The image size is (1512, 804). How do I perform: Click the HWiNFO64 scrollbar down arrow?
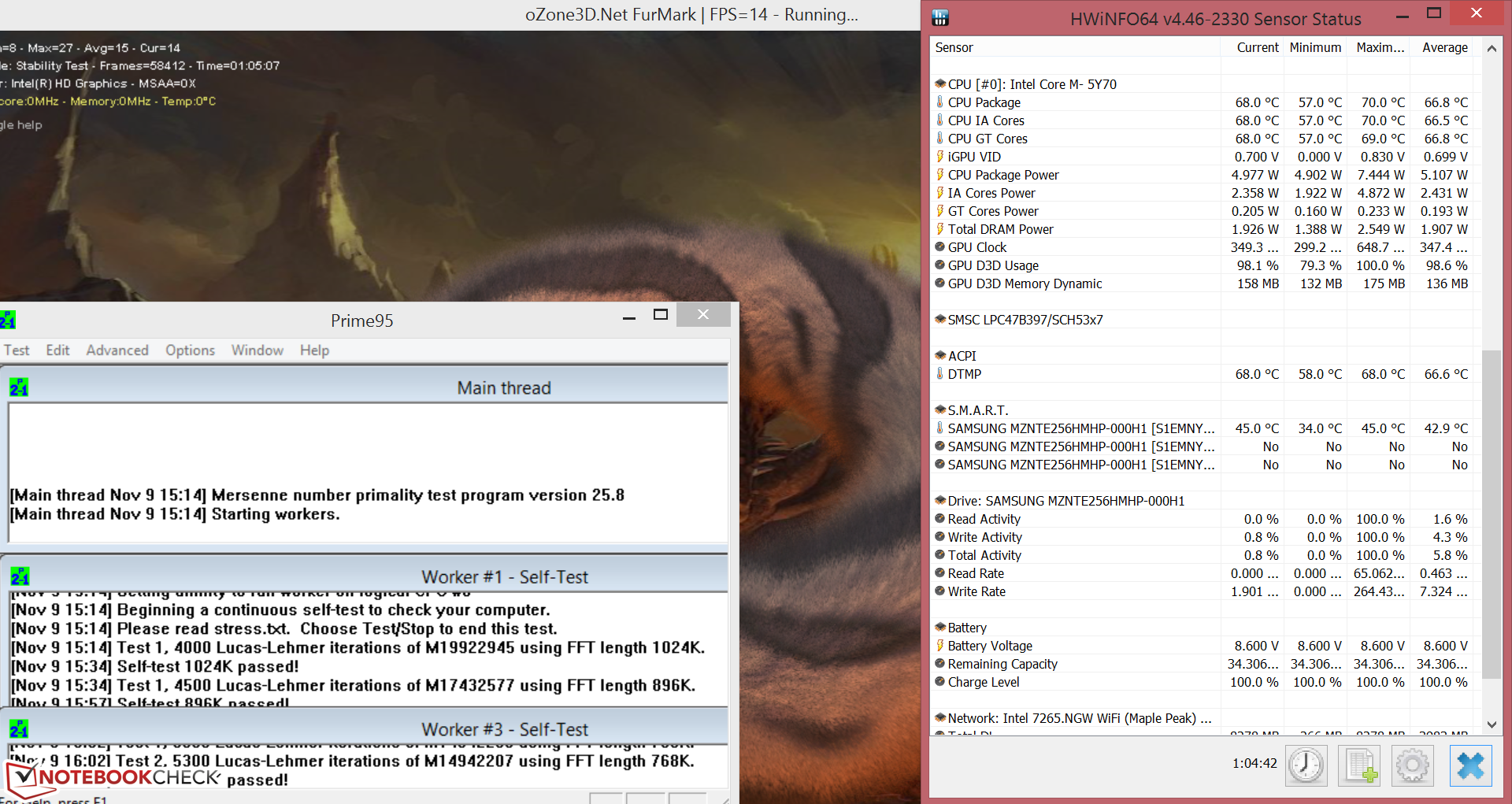[1492, 724]
